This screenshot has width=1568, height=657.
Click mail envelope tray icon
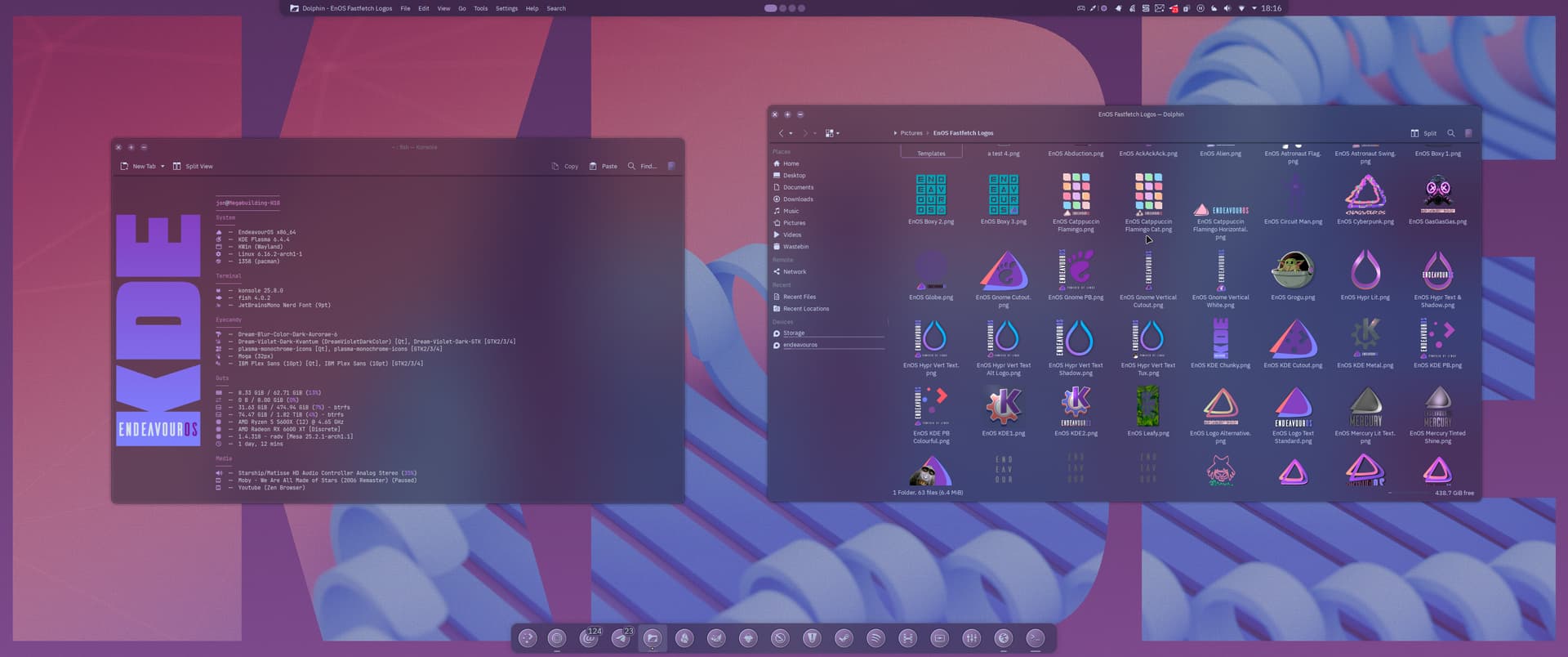pyautogui.click(x=1159, y=8)
